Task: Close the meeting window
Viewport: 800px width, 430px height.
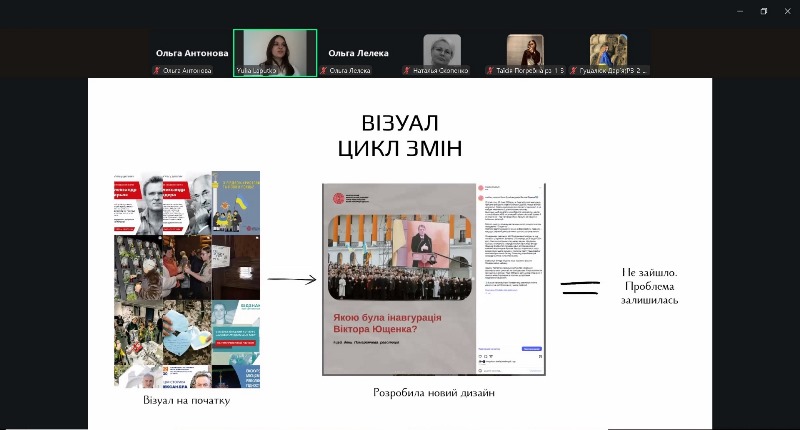Action: tap(787, 11)
